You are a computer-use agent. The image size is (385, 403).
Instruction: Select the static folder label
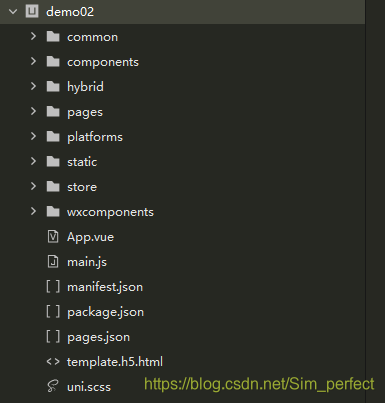coord(82,162)
